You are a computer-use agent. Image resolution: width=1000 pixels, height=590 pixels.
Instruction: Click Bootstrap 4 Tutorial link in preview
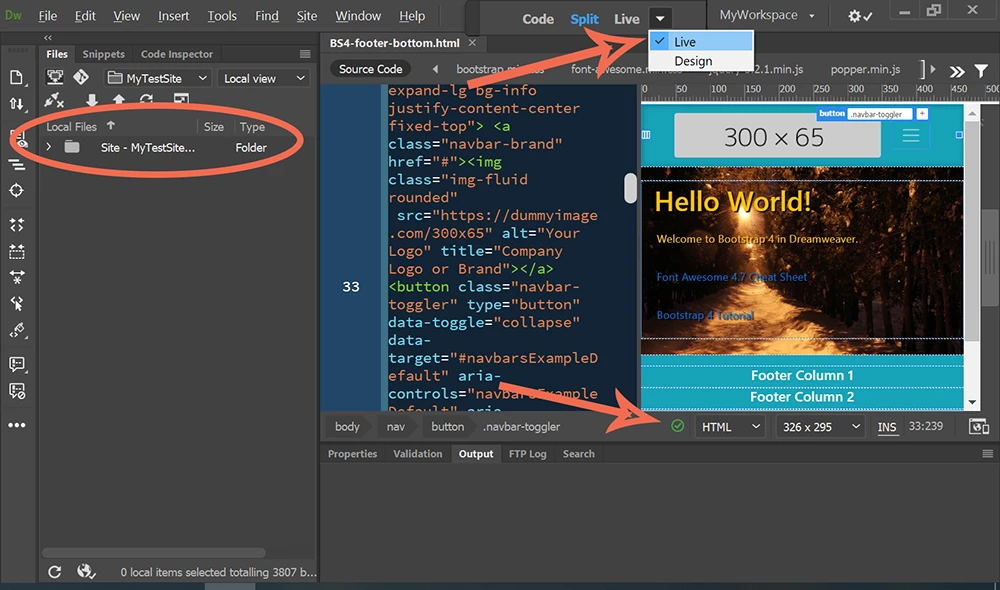pyautogui.click(x=705, y=315)
